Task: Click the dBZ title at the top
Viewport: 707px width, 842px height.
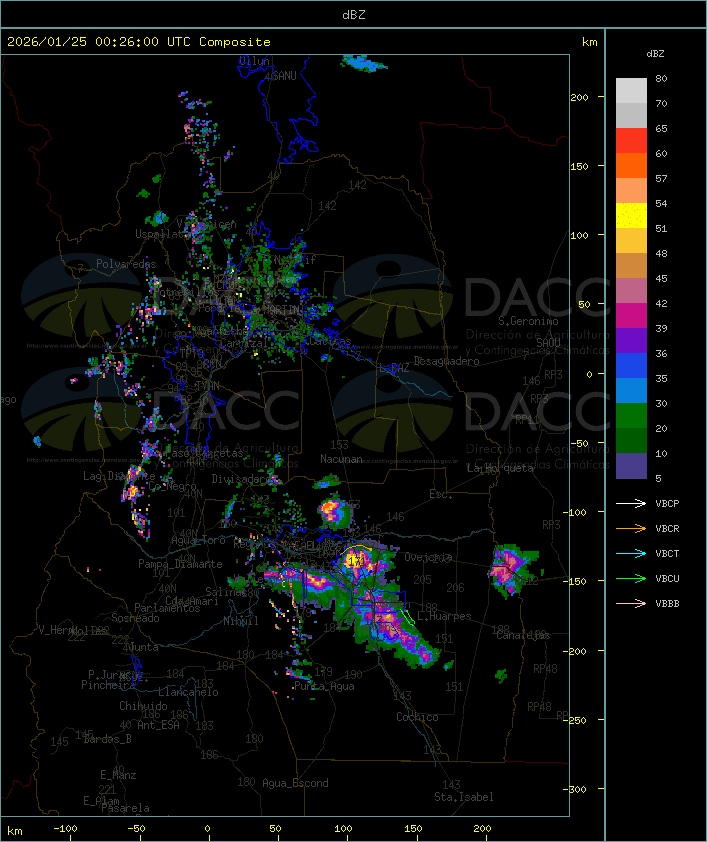Action: click(x=353, y=14)
